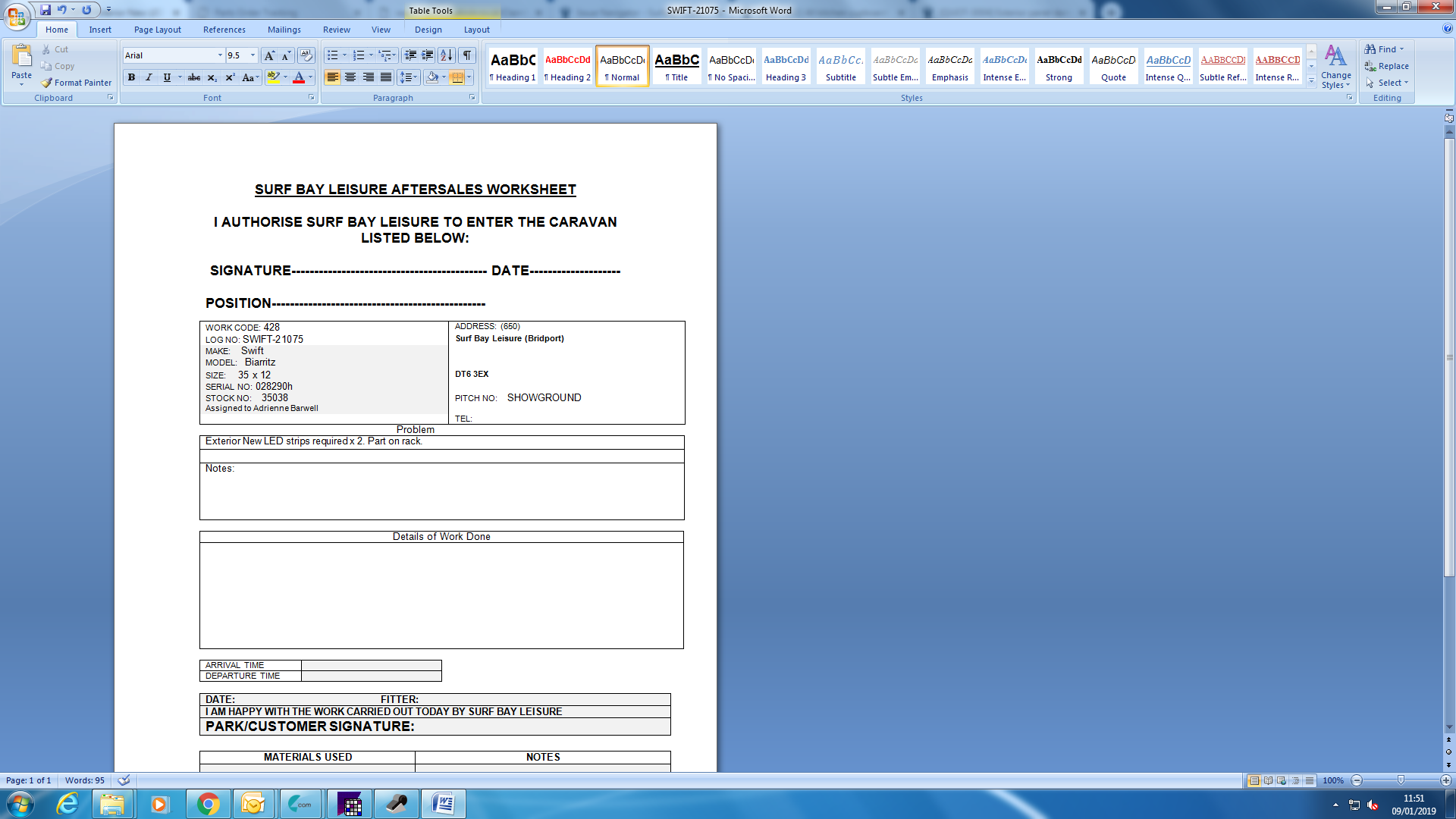
Task: Click the red font color swatch
Action: coord(299,77)
